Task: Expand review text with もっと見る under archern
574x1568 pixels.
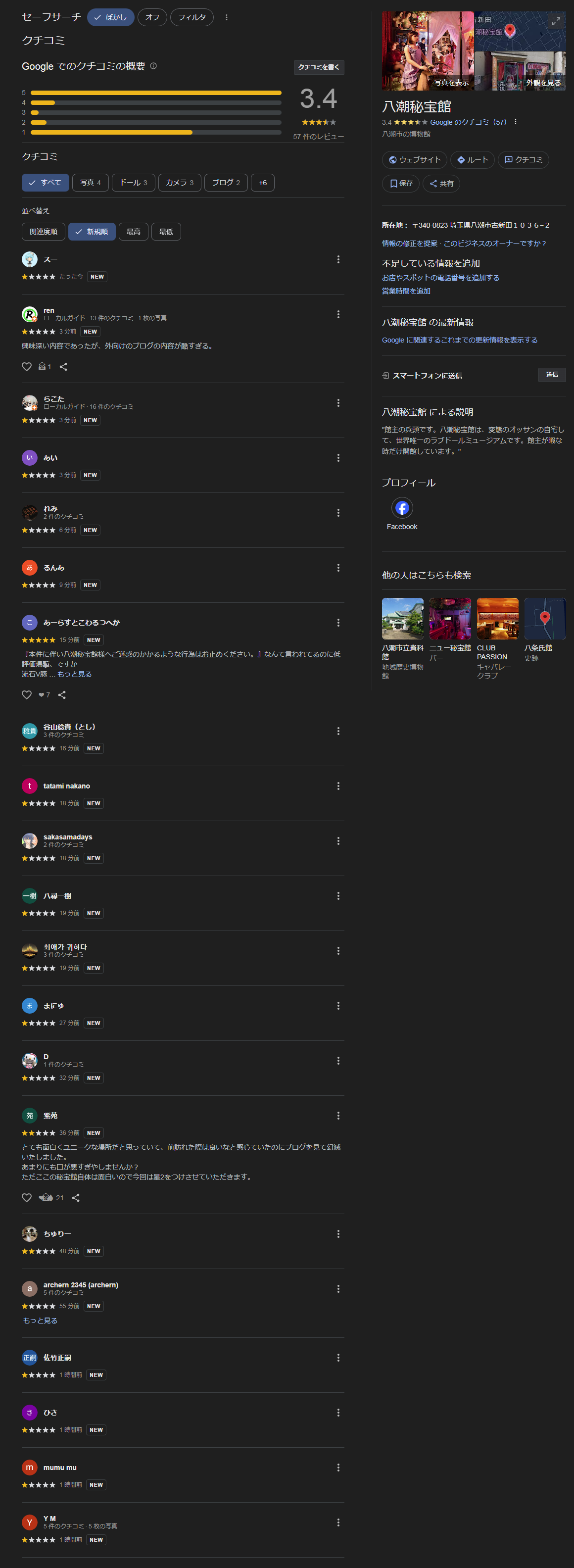Action: (x=40, y=1320)
